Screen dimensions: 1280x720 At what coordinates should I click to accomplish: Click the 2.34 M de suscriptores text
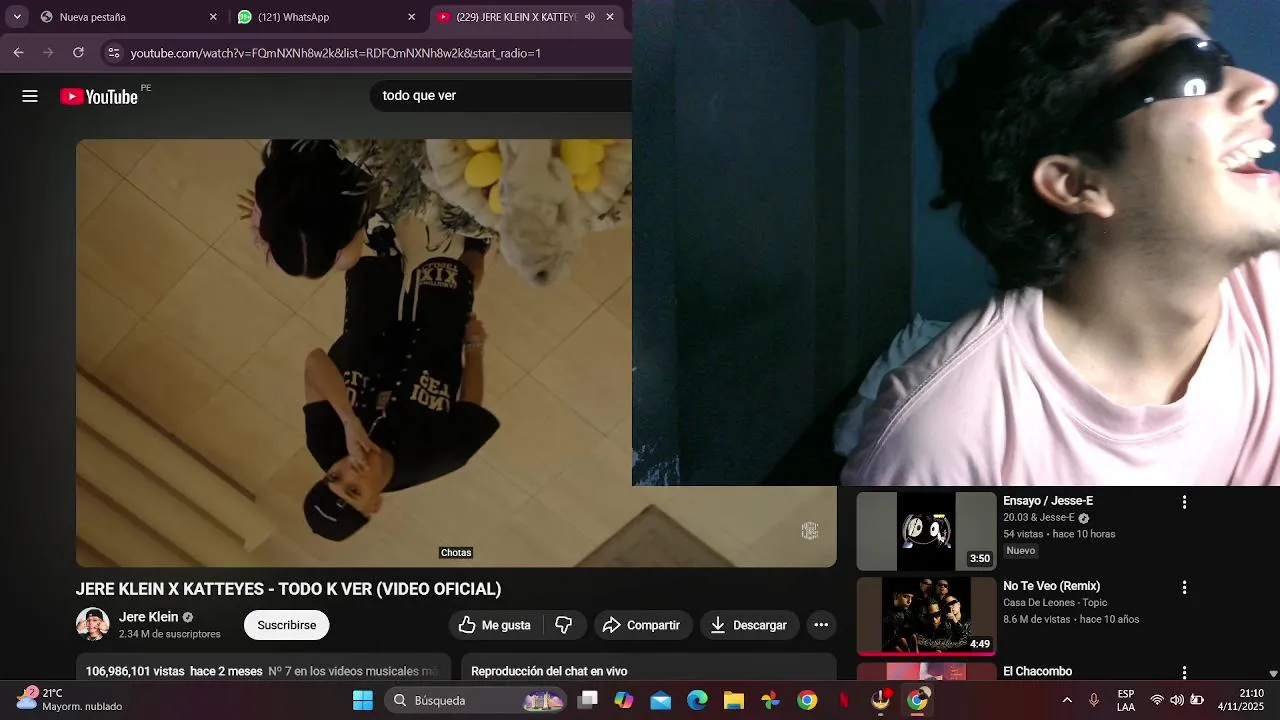point(170,634)
